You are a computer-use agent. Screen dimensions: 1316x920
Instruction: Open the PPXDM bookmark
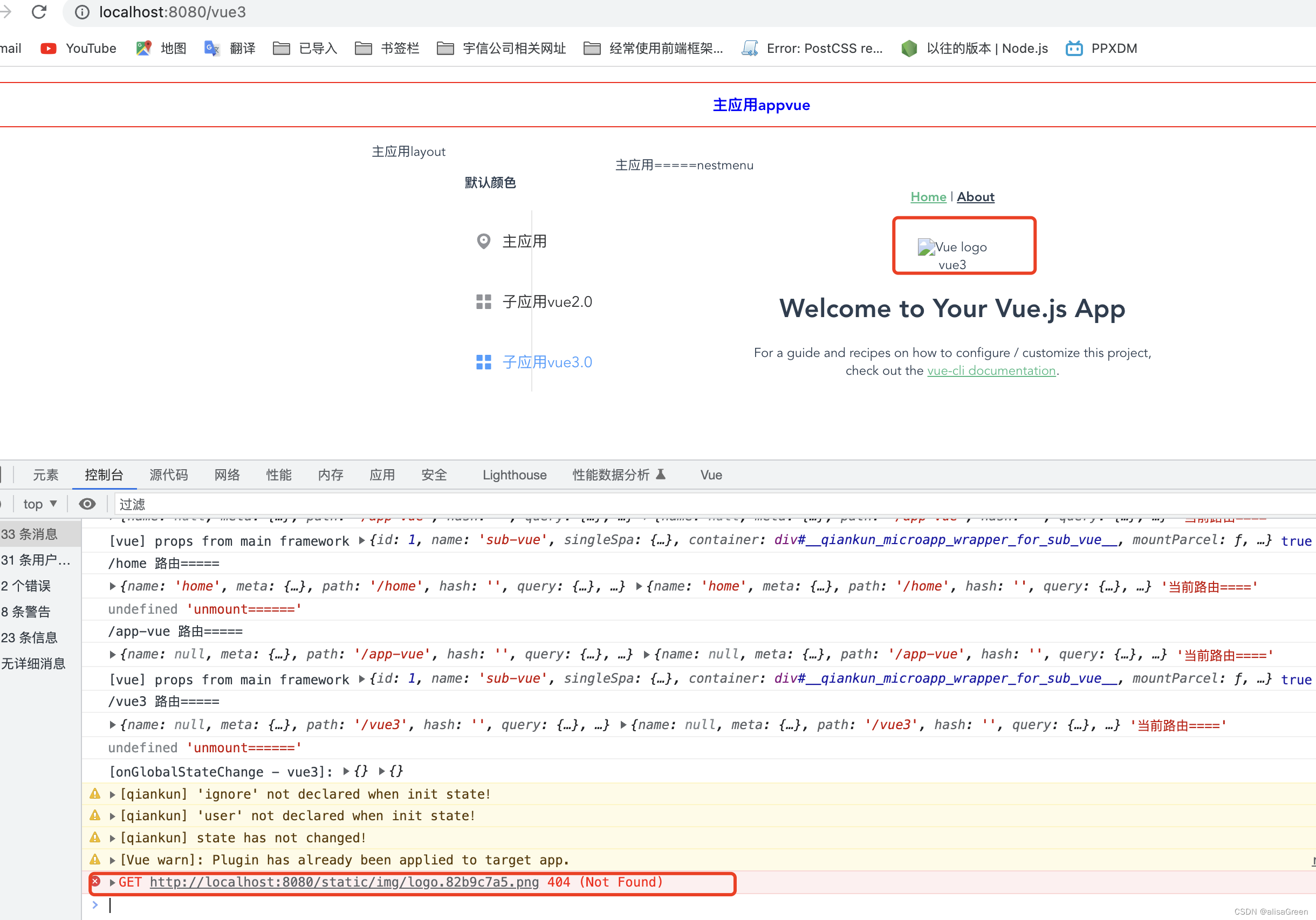point(1102,48)
